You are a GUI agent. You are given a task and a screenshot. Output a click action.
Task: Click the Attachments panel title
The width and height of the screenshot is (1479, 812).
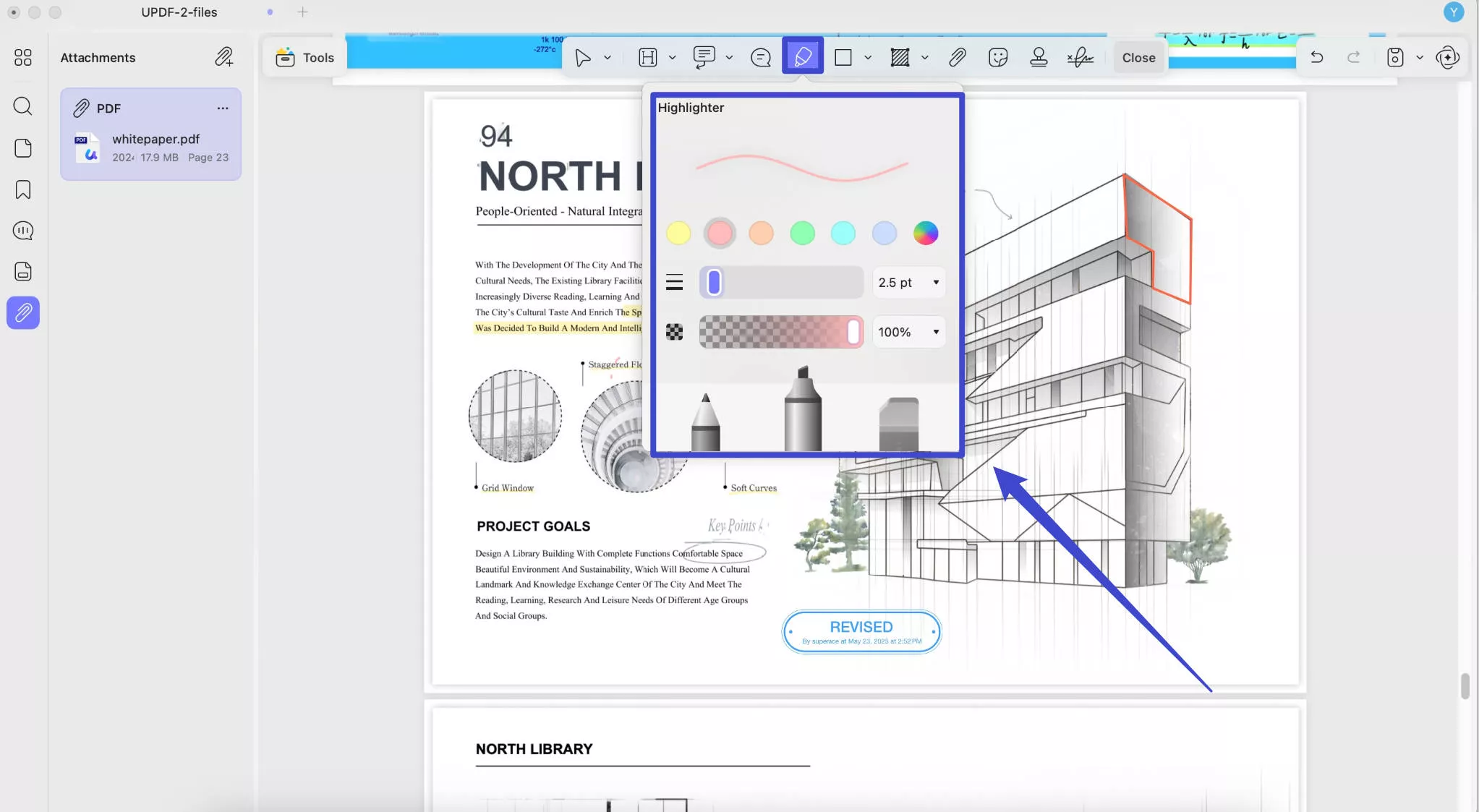pos(98,58)
